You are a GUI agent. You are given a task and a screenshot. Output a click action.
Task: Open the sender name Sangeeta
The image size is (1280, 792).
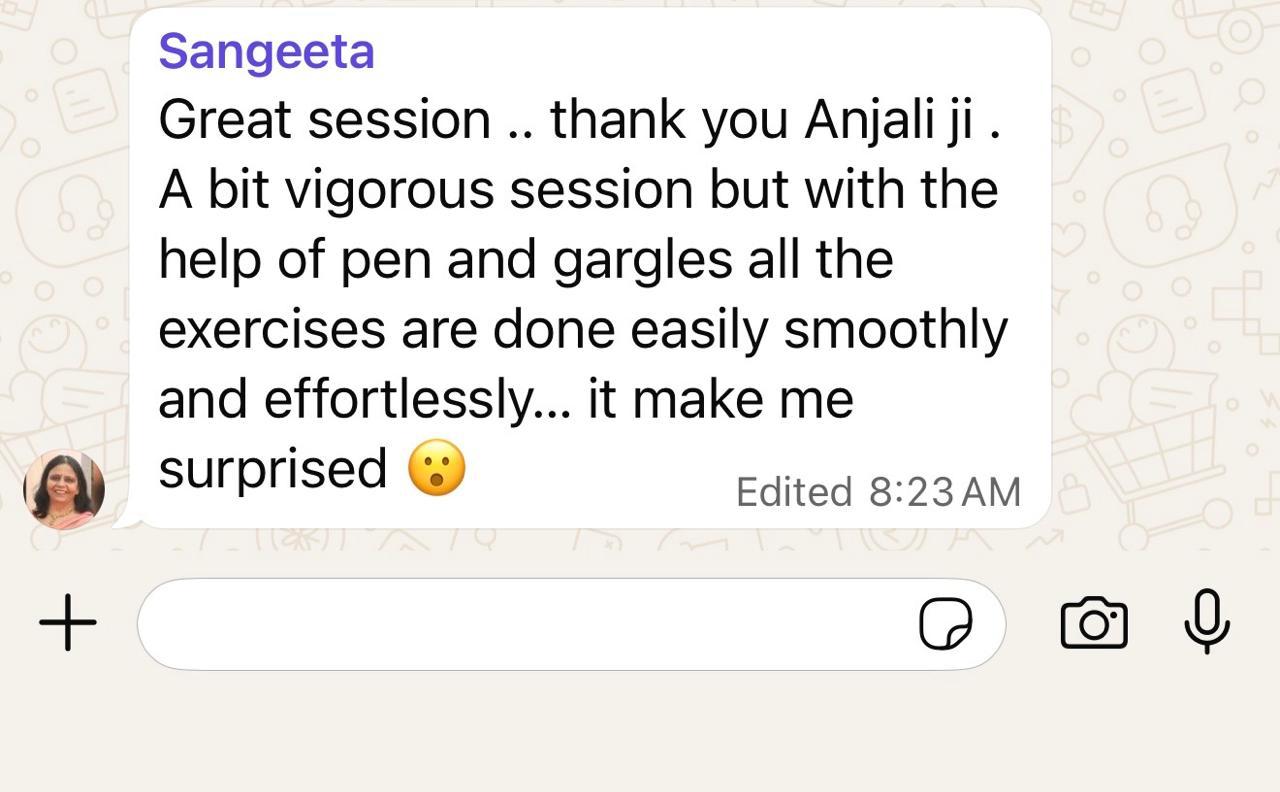tap(266, 50)
